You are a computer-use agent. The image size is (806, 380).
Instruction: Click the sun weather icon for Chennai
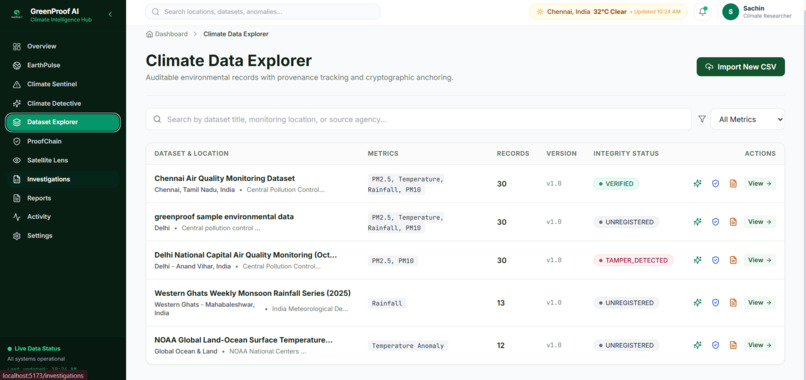(x=540, y=12)
